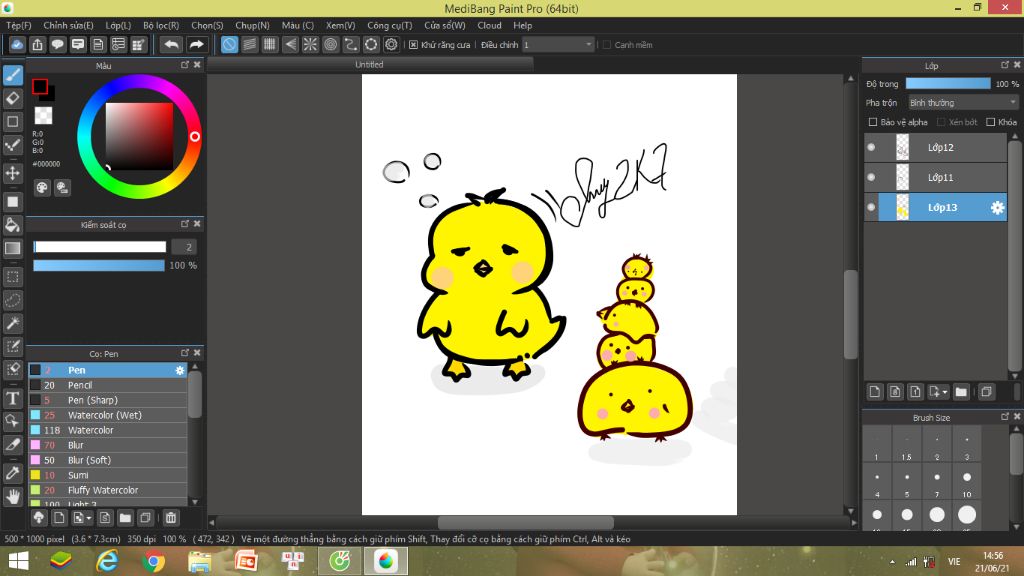The height and width of the screenshot is (576, 1024).
Task: Hide layer Lớp12
Action: (x=871, y=148)
